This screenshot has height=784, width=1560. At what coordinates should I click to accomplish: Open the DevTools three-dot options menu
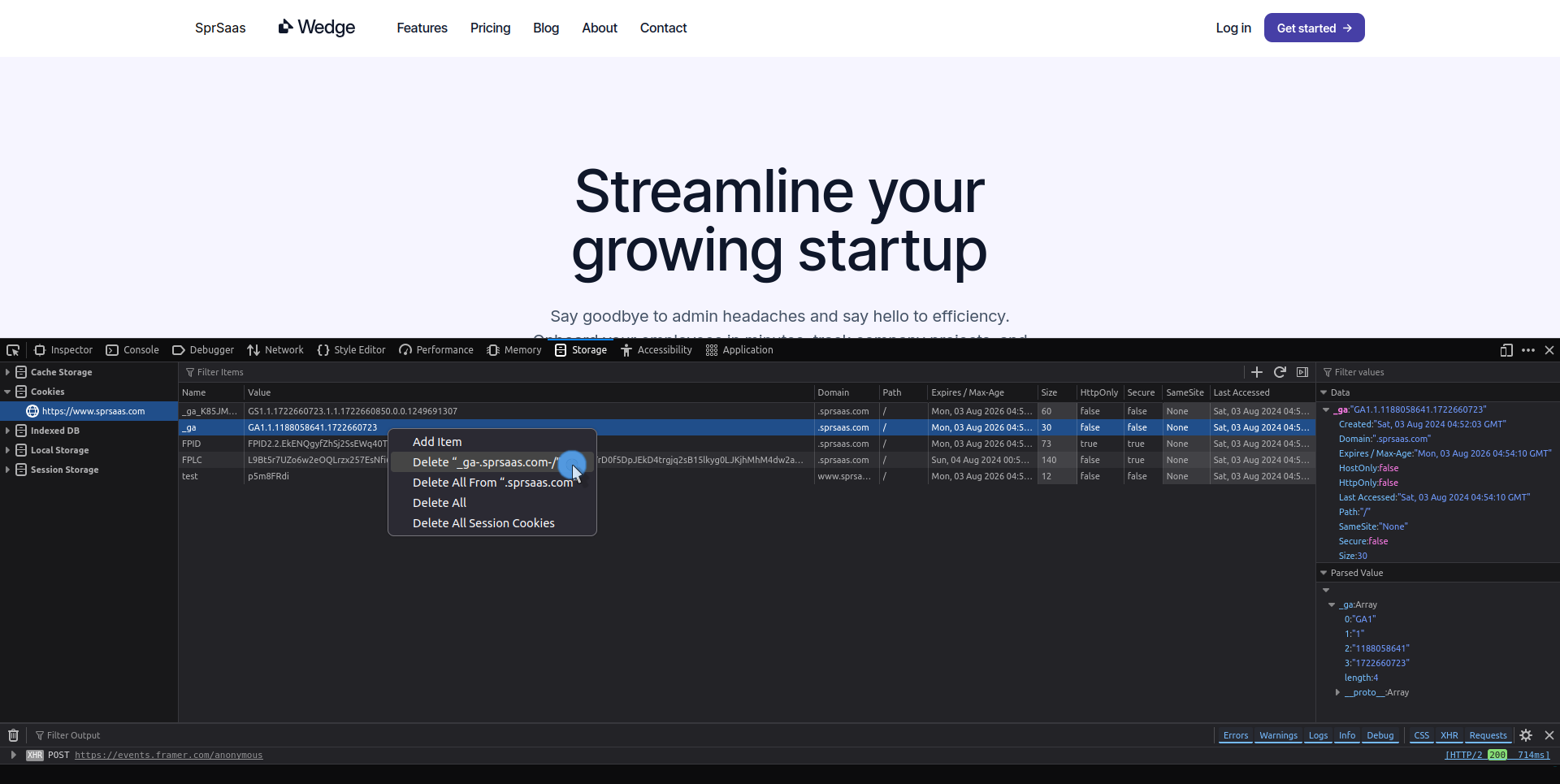tap(1527, 350)
